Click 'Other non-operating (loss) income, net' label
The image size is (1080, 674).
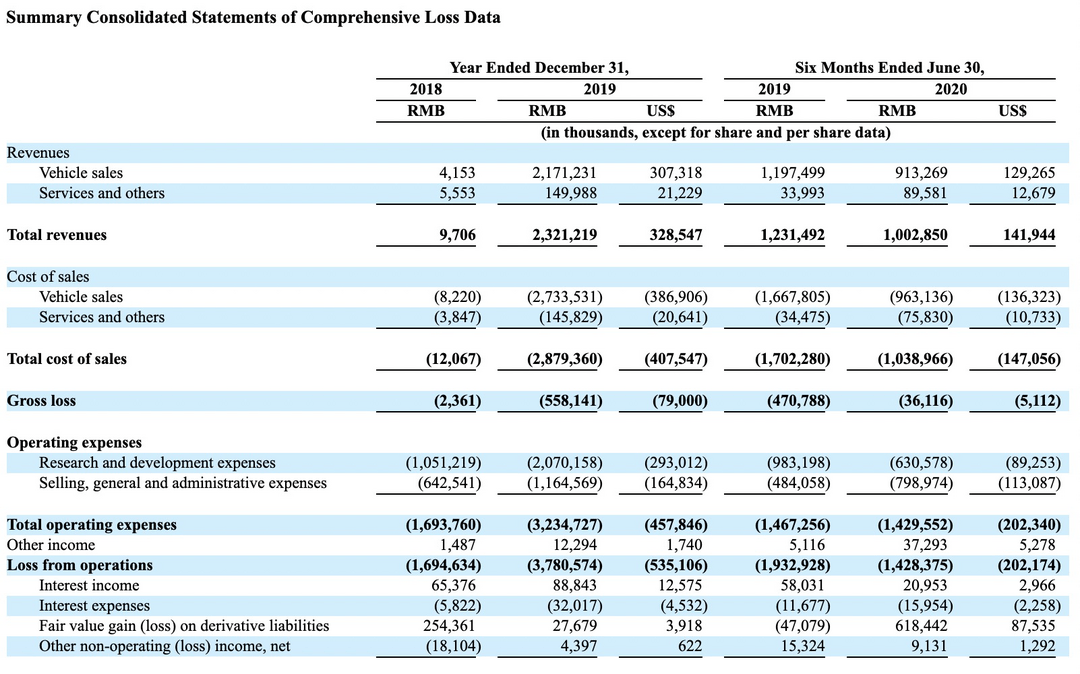[165, 646]
